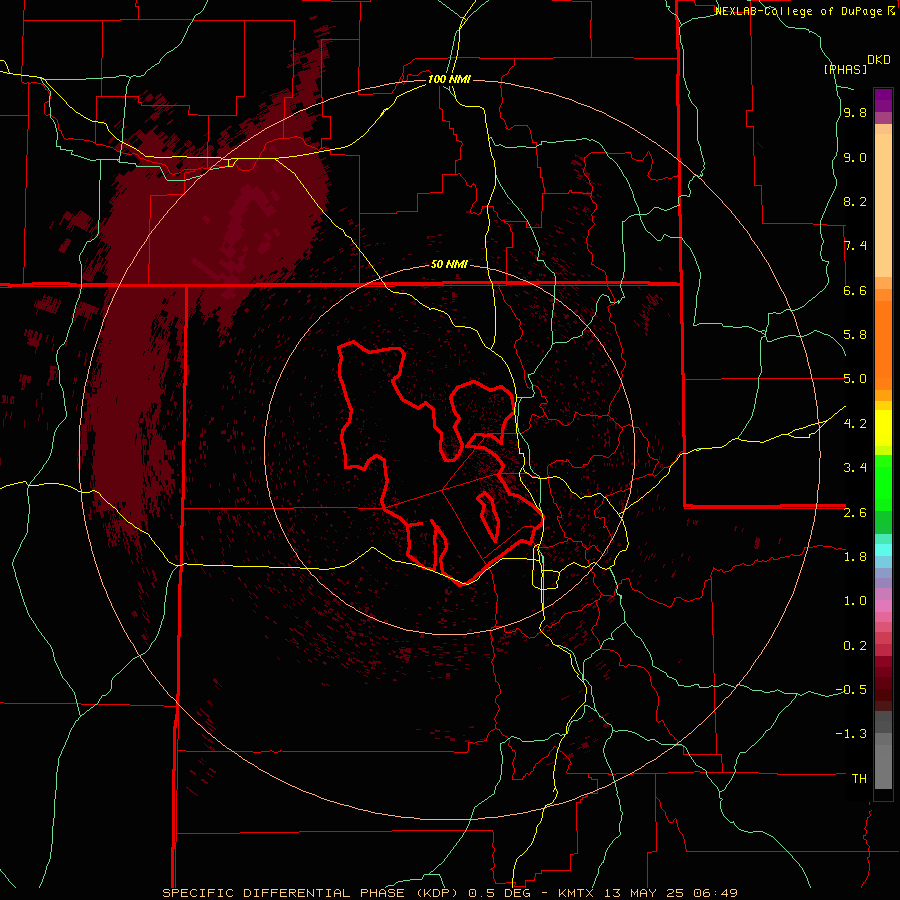Click the 1.8 scale value
The image size is (900, 900).
click(855, 556)
